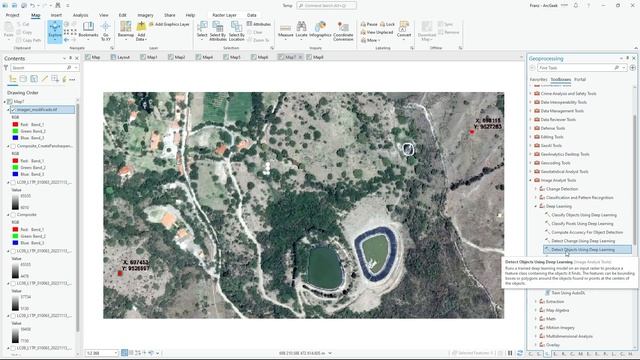Select the Explore navigation tool
Image resolution: width=640 pixels, height=360 pixels.
click(55, 31)
